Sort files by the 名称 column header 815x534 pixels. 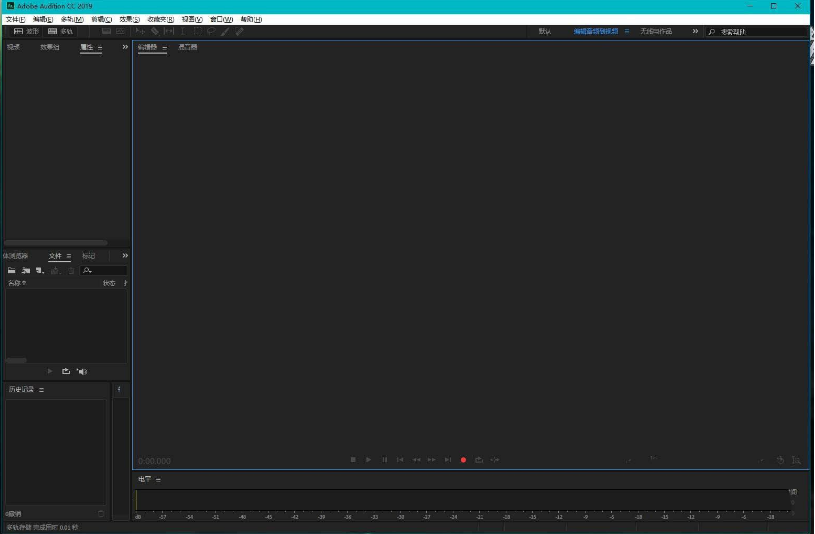click(17, 283)
